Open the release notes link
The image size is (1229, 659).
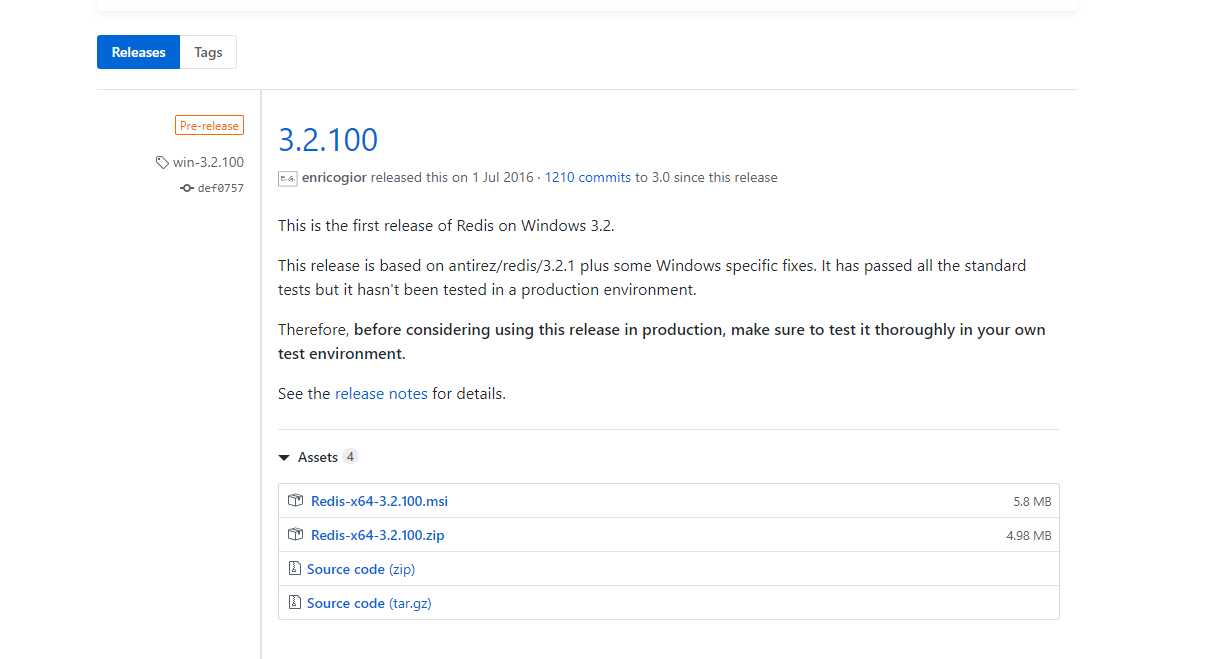coord(381,394)
